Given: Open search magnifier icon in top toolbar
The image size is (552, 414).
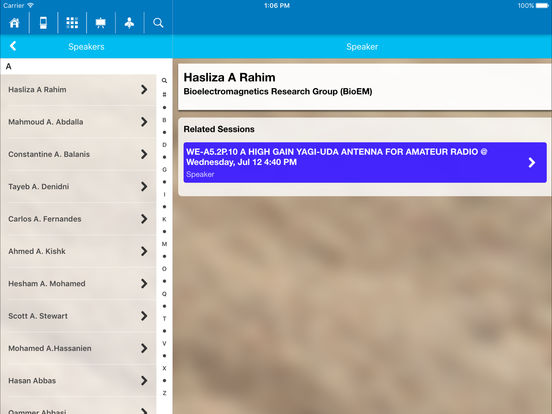Looking at the screenshot, I should coord(158,23).
